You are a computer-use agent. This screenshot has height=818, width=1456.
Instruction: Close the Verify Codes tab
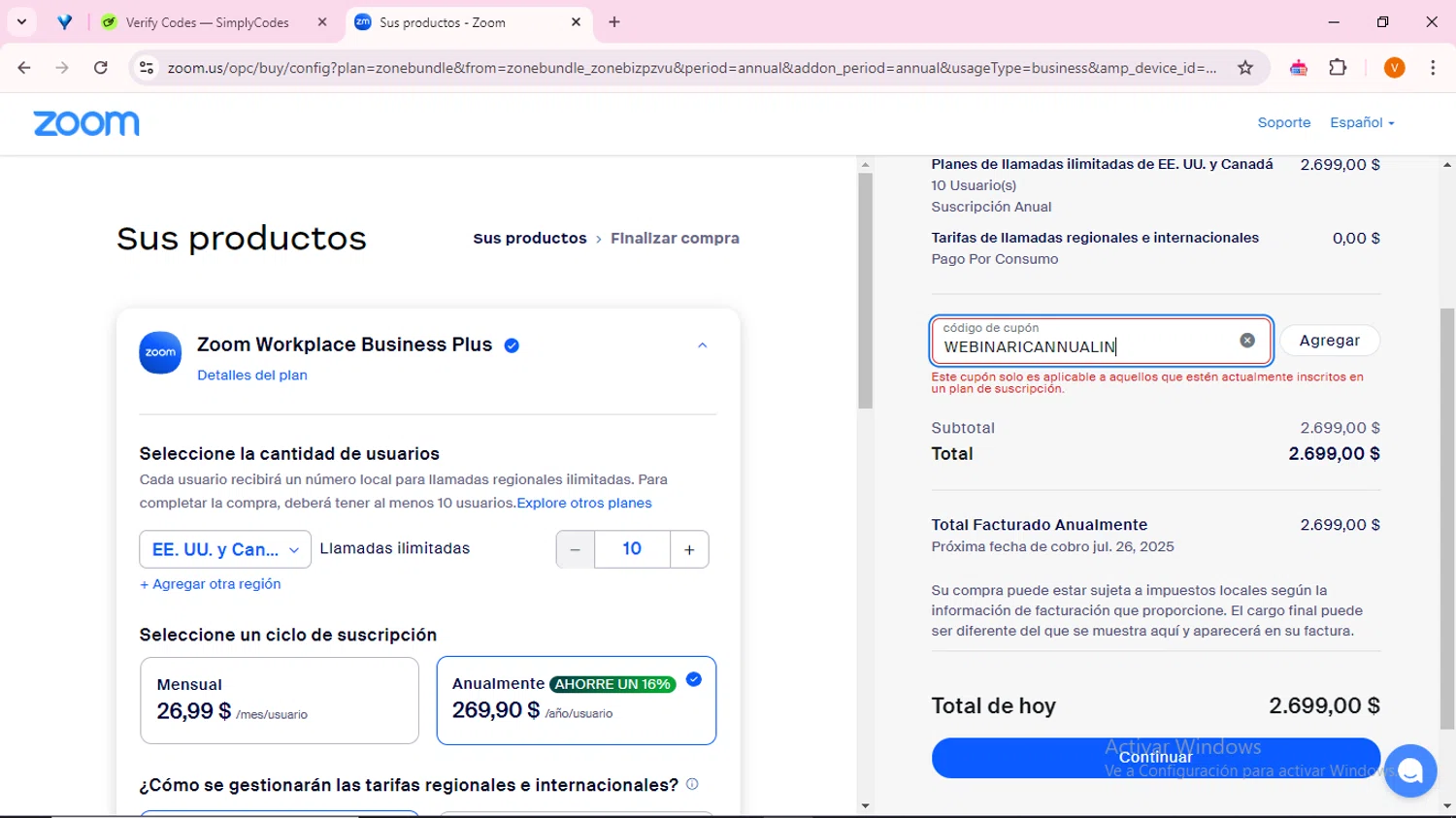322,22
